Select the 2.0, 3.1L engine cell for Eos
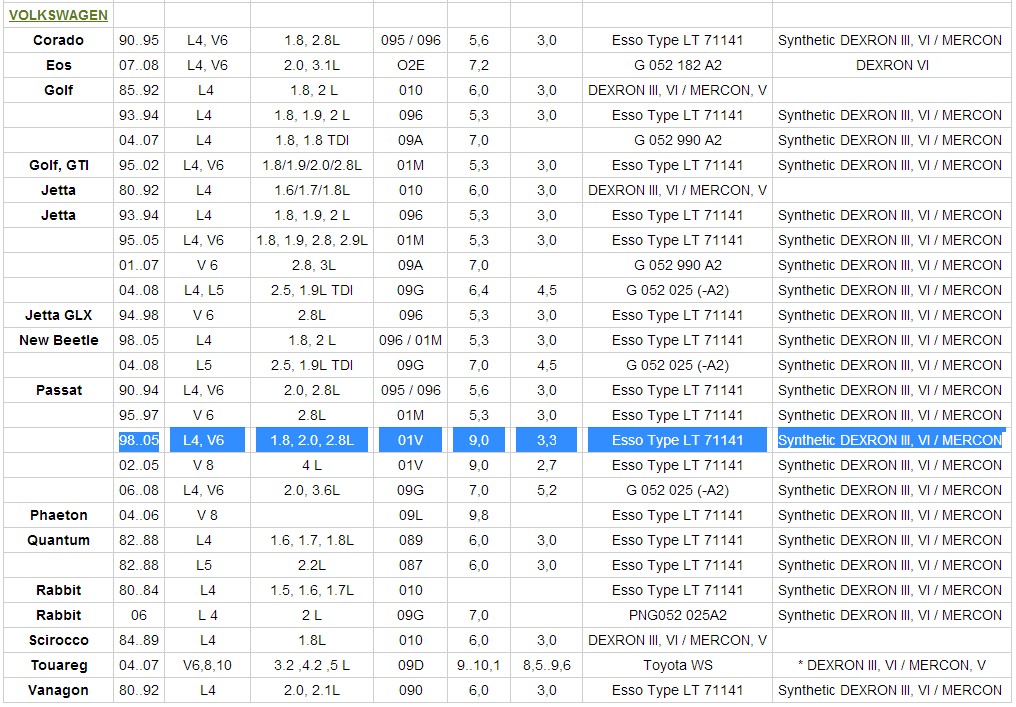Viewport: 1016px width, 707px height. click(x=312, y=65)
